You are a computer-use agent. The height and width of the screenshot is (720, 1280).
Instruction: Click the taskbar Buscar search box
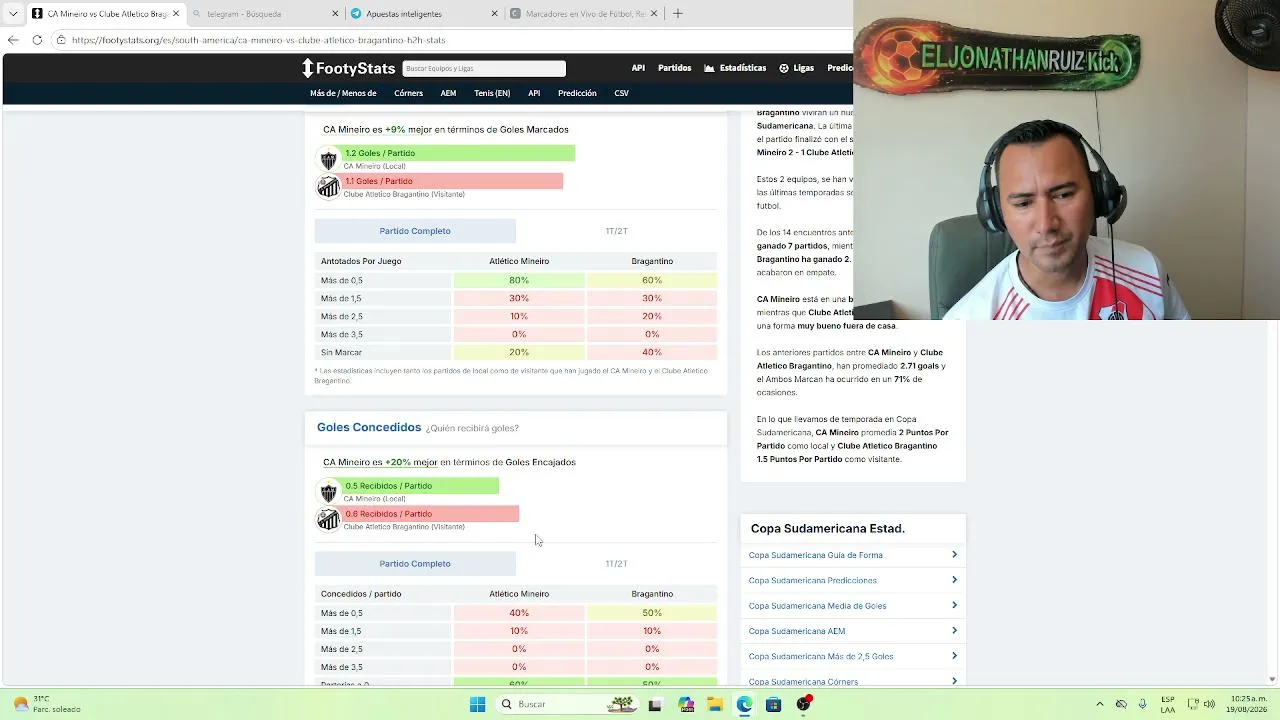(x=568, y=704)
